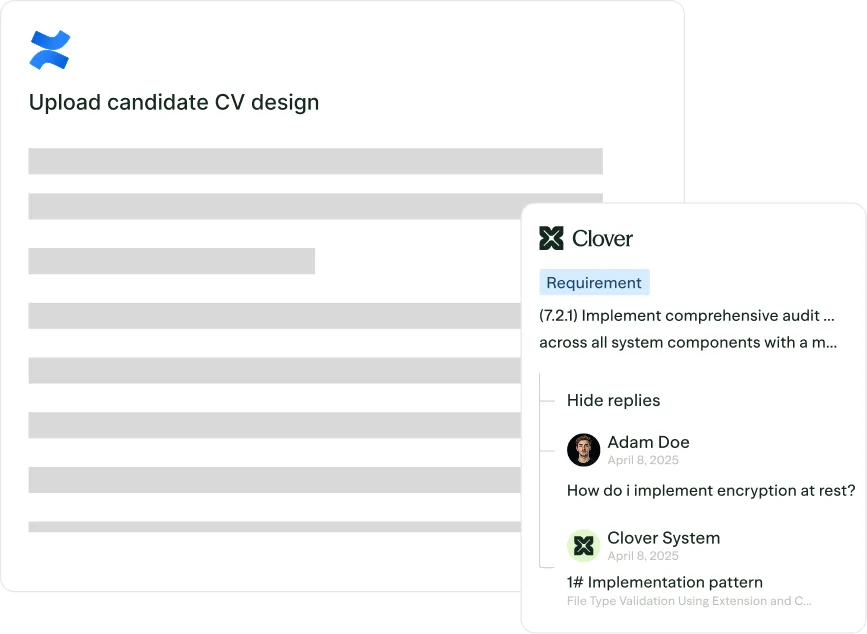Select the encryption at rest question
Viewport: 867px width, 634px height.
(711, 490)
